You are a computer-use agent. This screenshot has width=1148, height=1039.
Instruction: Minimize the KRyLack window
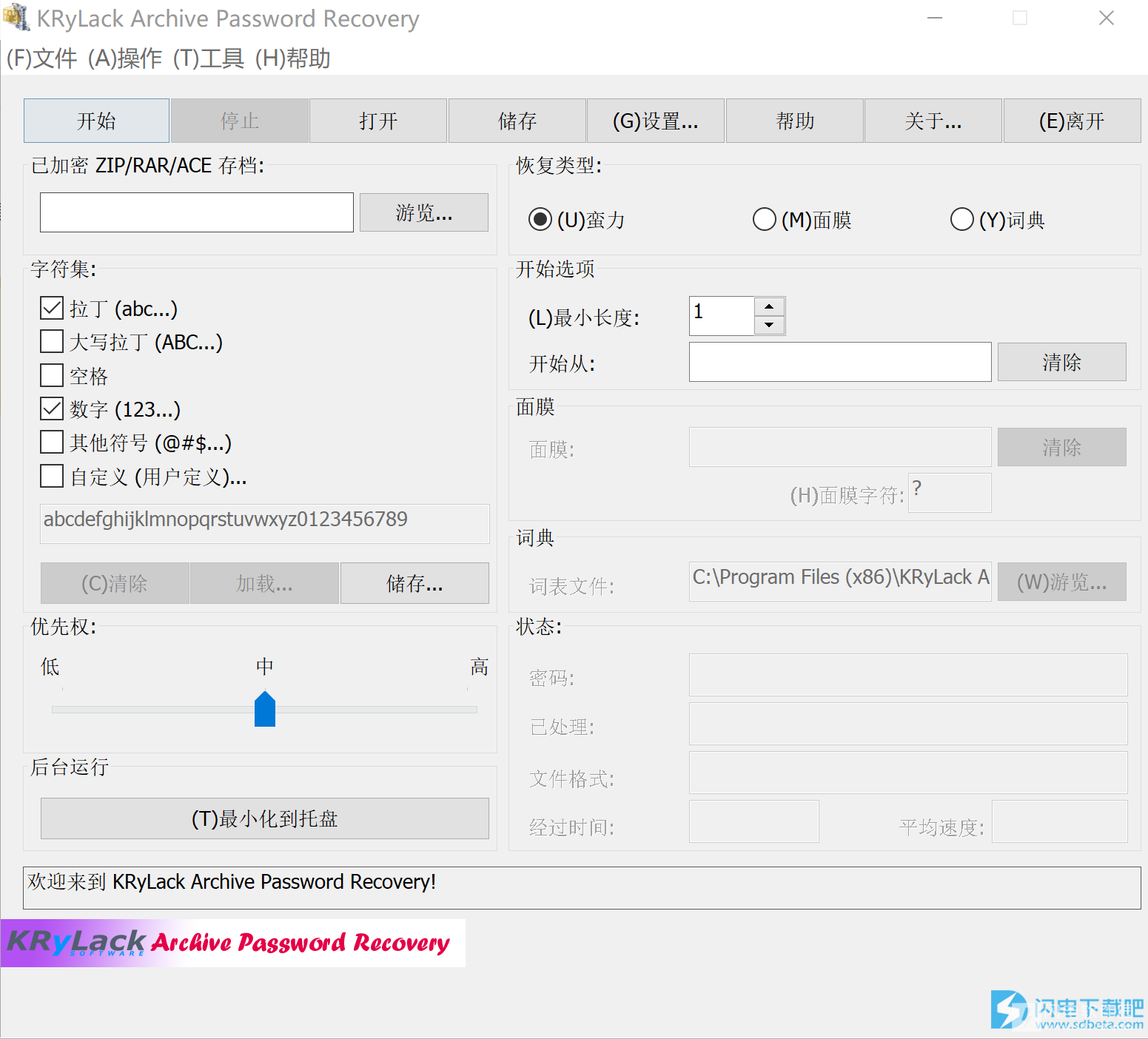click(935, 18)
